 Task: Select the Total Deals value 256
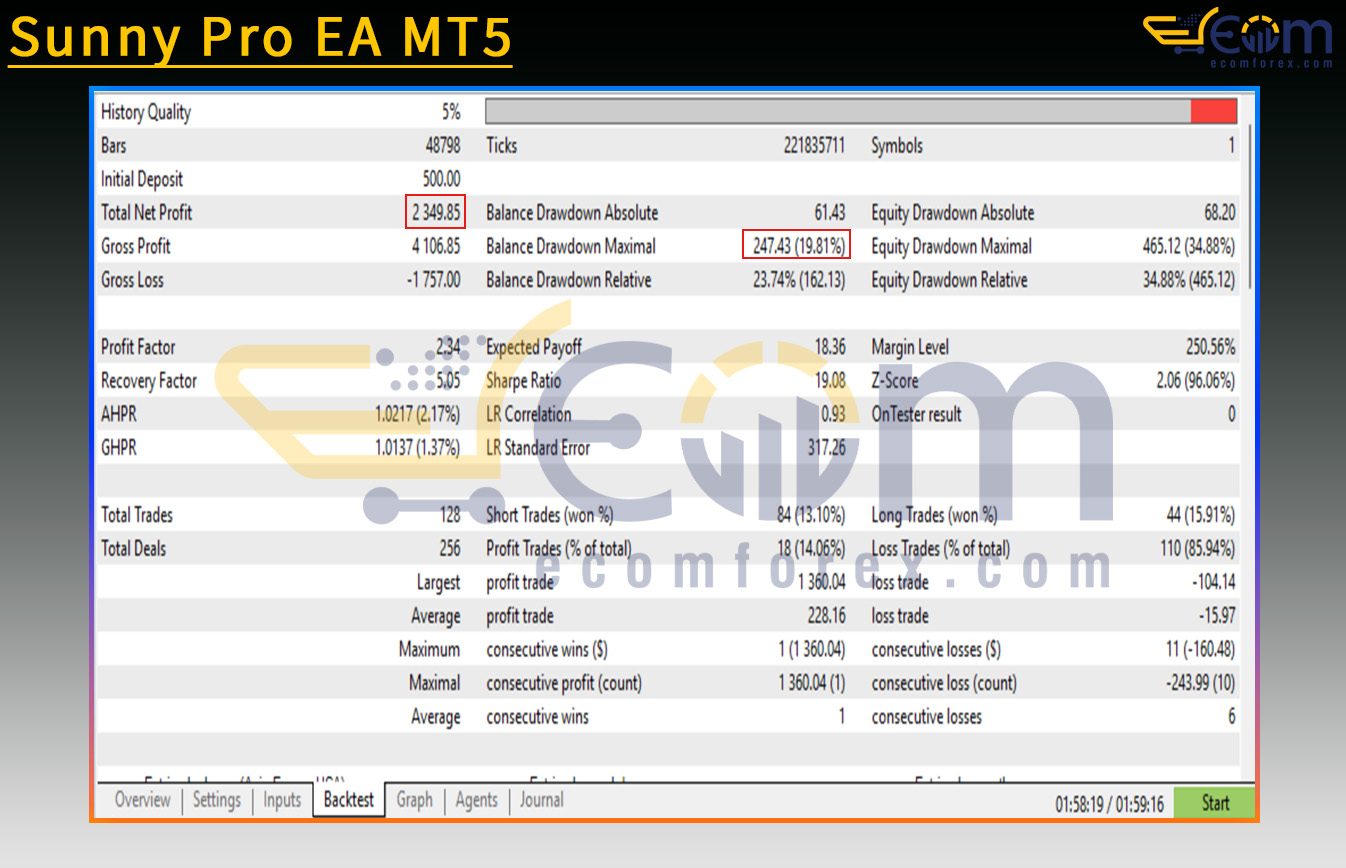[x=450, y=549]
